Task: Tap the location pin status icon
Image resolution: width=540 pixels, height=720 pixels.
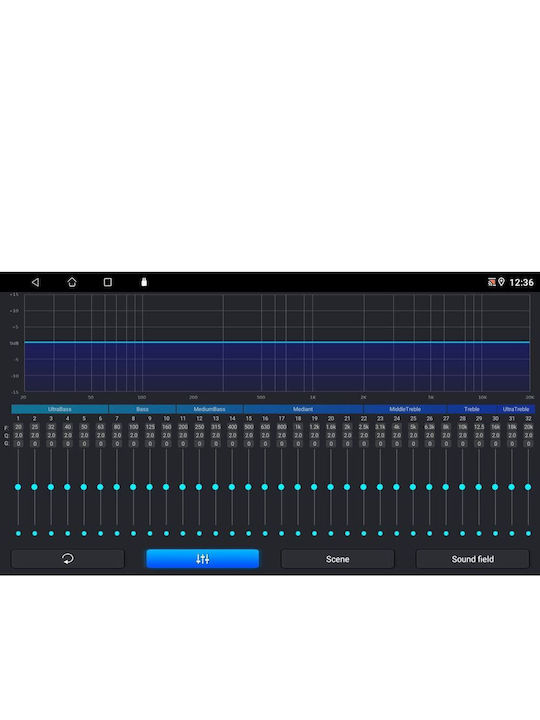Action: 501,282
